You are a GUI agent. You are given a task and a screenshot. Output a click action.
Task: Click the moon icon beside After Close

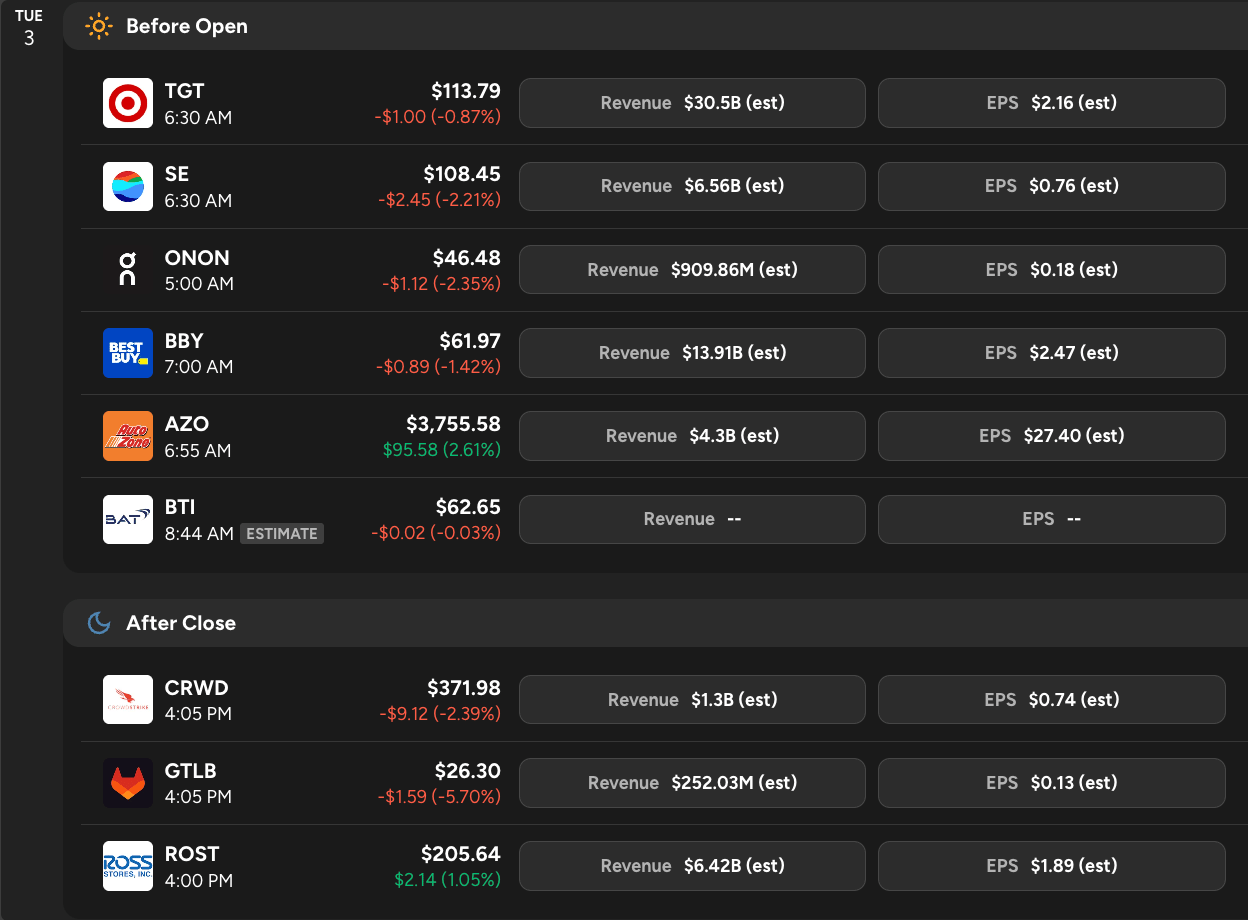tap(99, 623)
